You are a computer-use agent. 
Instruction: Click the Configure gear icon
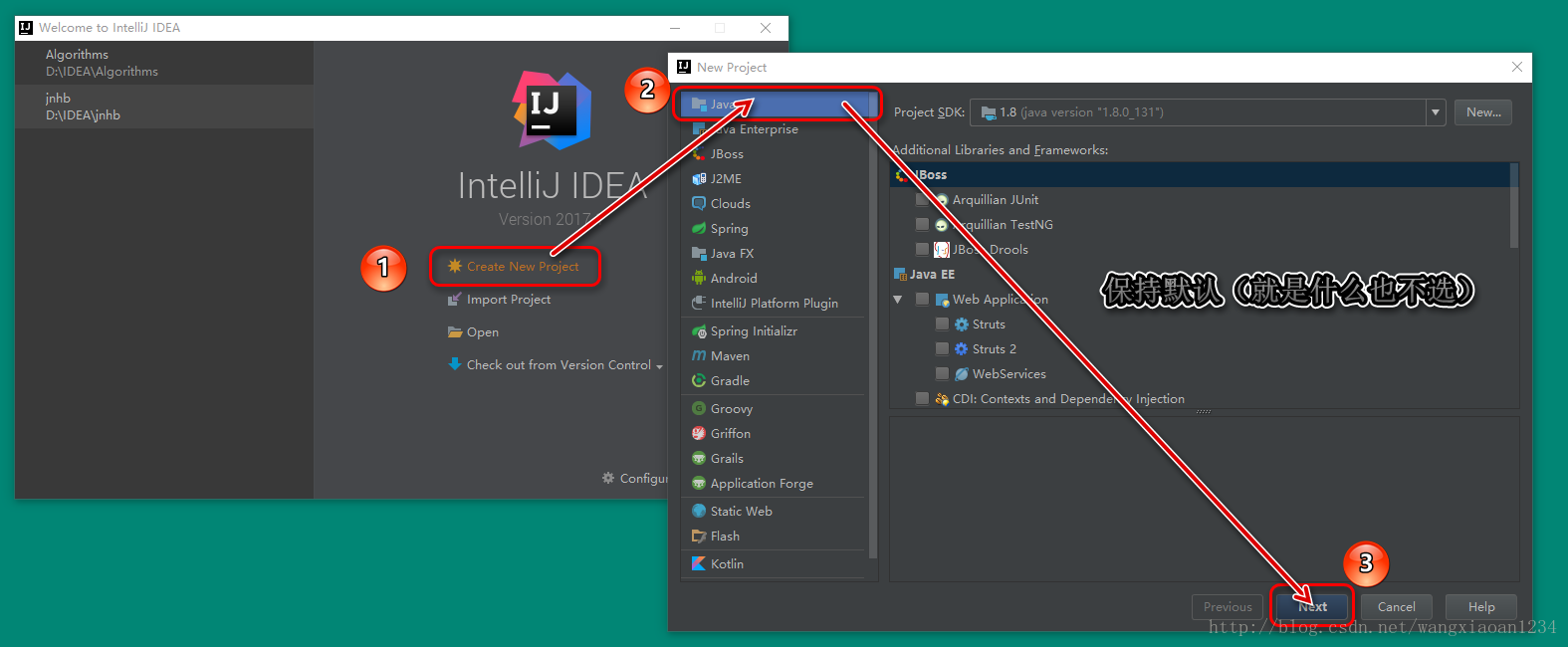pos(608,479)
